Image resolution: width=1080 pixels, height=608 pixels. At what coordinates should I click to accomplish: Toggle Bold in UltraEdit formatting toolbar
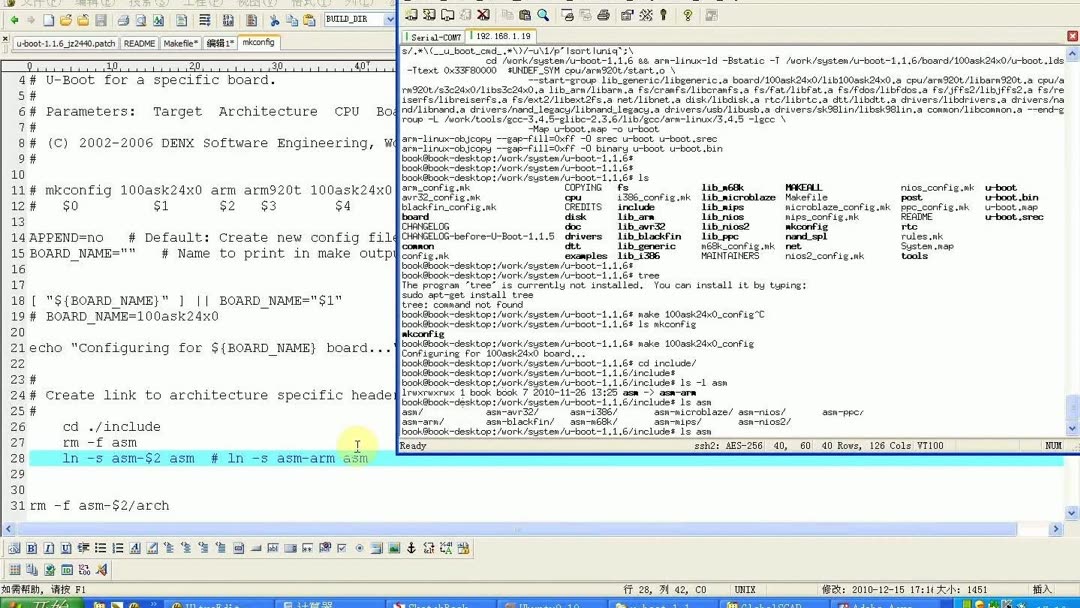pyautogui.click(x=29, y=547)
